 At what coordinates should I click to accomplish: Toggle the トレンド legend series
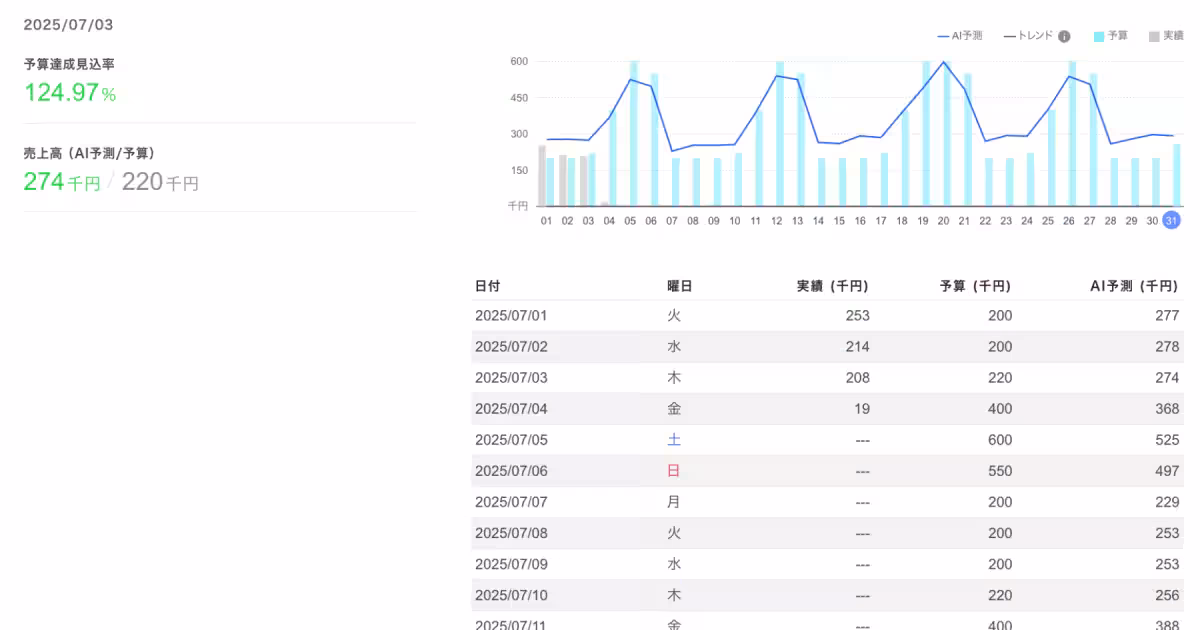coord(1028,36)
